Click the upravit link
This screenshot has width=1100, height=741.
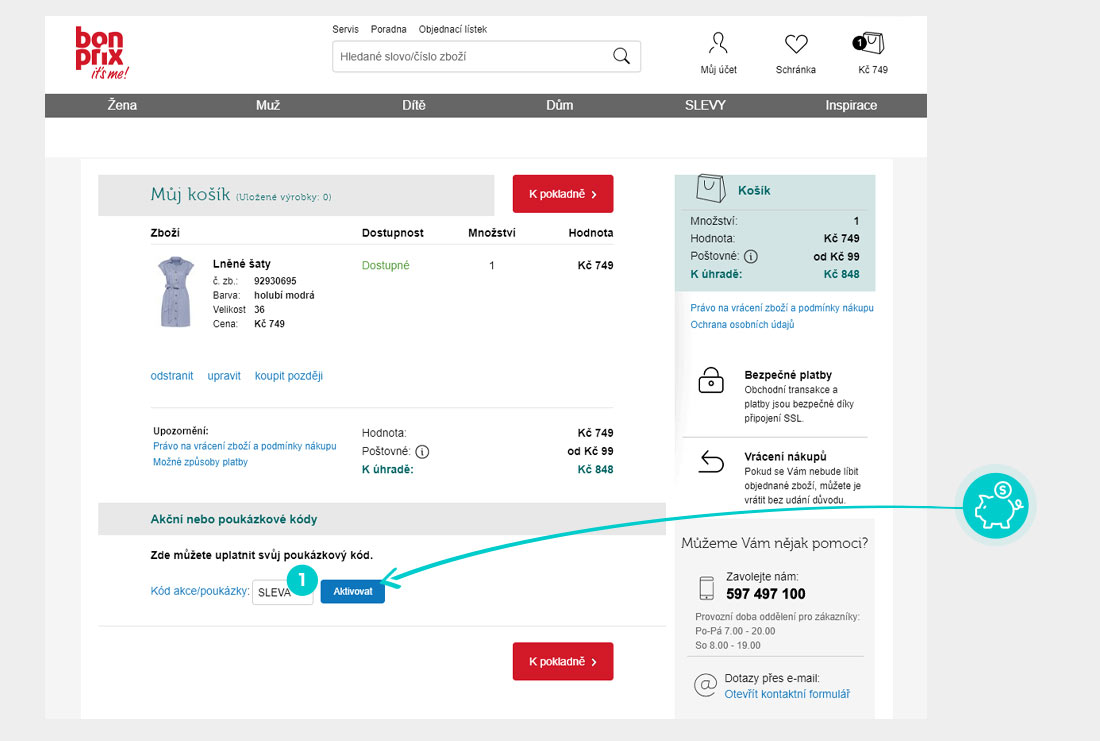[x=224, y=376]
